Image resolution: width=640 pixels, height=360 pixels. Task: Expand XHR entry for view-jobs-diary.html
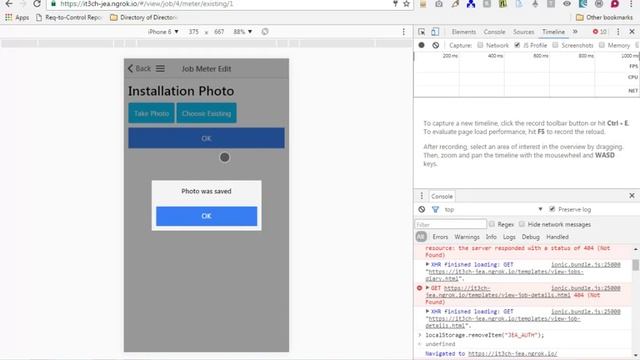point(427,264)
